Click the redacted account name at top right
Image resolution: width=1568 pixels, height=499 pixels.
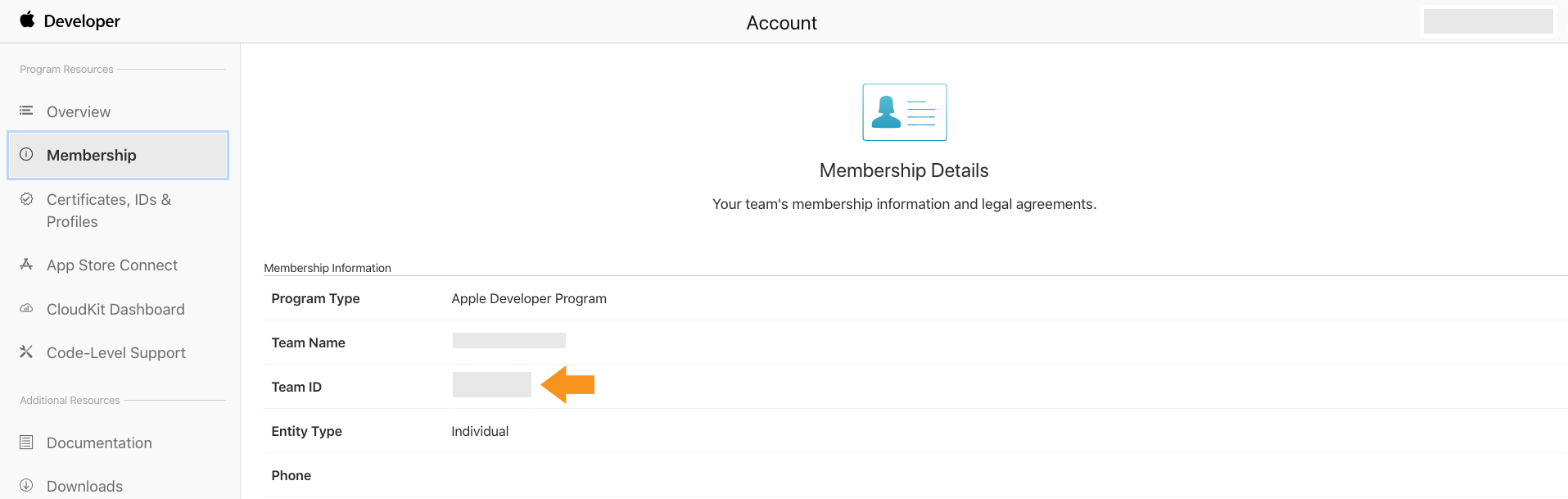tap(1488, 21)
